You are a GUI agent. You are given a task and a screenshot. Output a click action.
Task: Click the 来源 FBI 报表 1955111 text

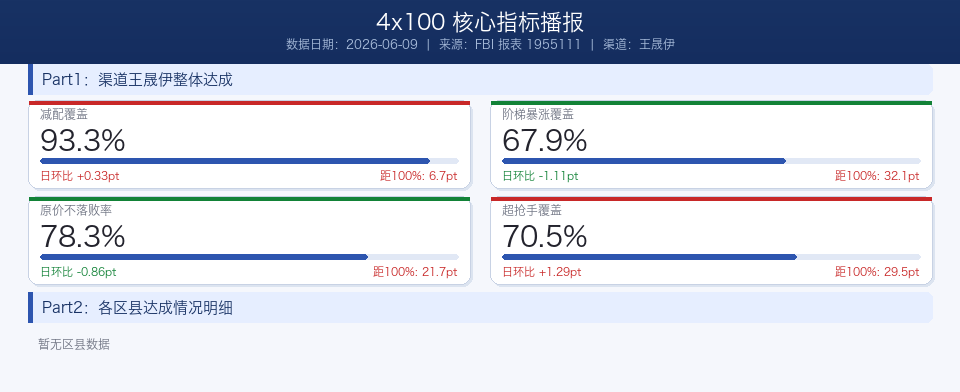509,44
